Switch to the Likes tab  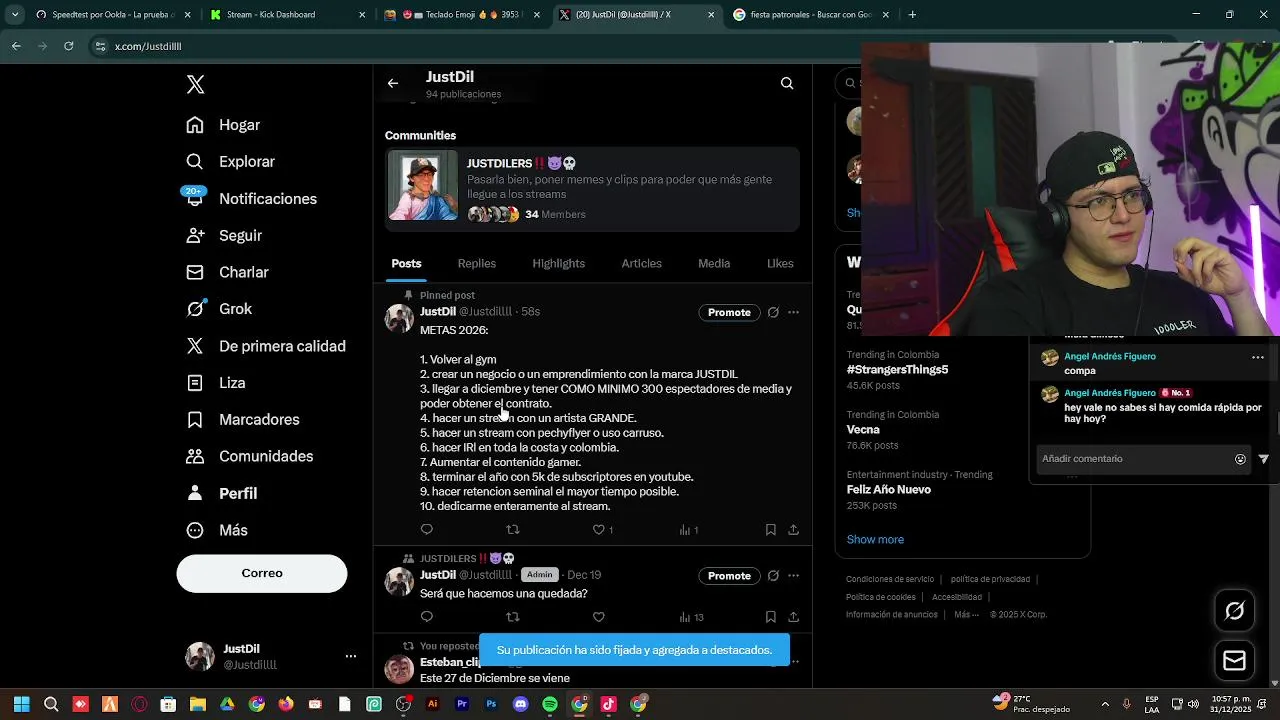click(x=780, y=264)
